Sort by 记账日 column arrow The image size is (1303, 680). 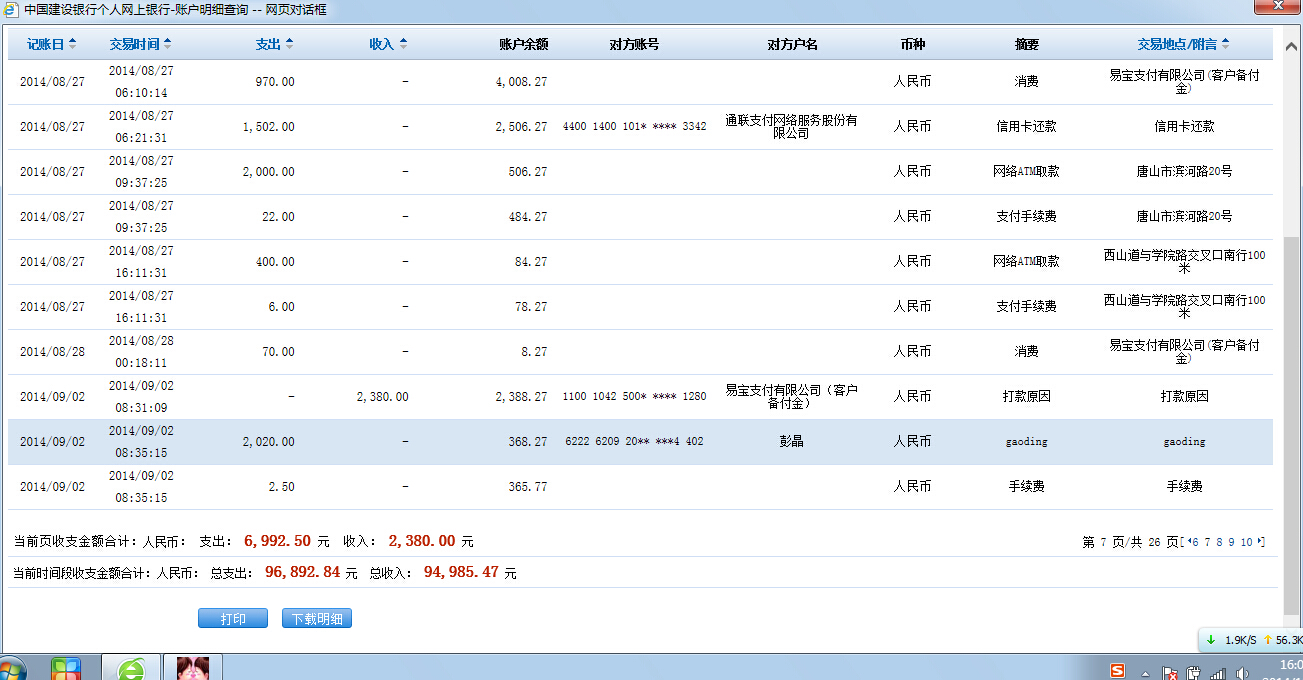(x=72, y=44)
